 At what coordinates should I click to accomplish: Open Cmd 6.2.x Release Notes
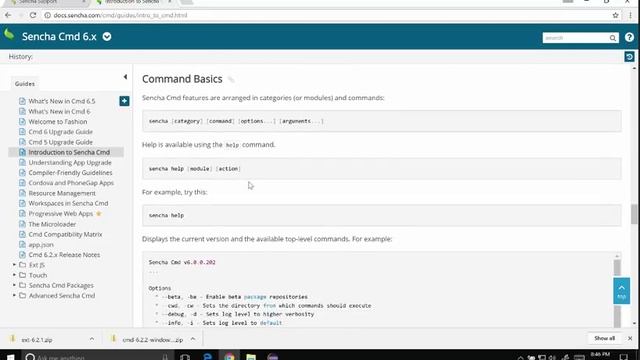click(64, 255)
